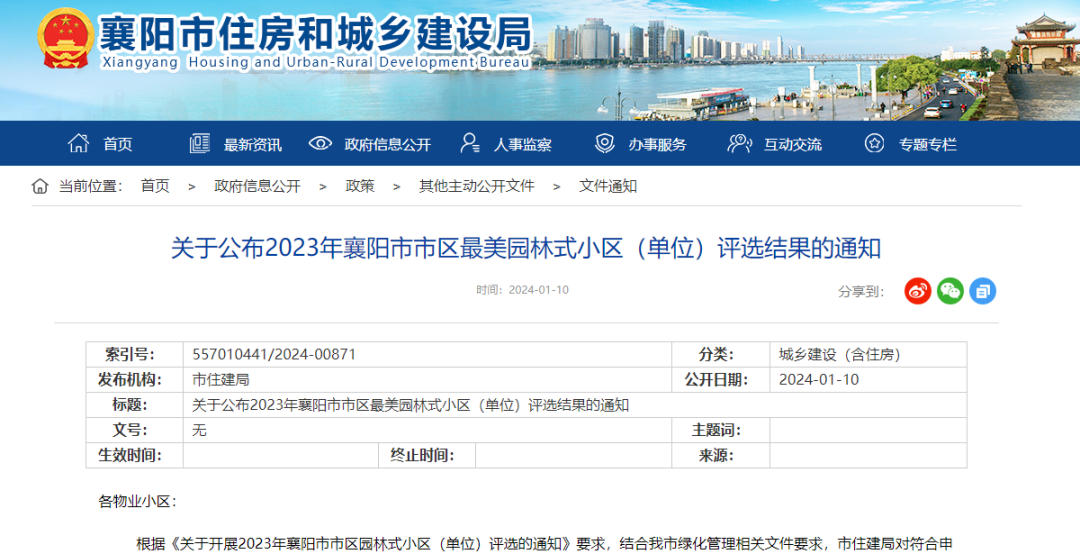Image resolution: width=1080 pixels, height=554 pixels.
Task: Click the latest news document icon
Action: pyautogui.click(x=200, y=144)
